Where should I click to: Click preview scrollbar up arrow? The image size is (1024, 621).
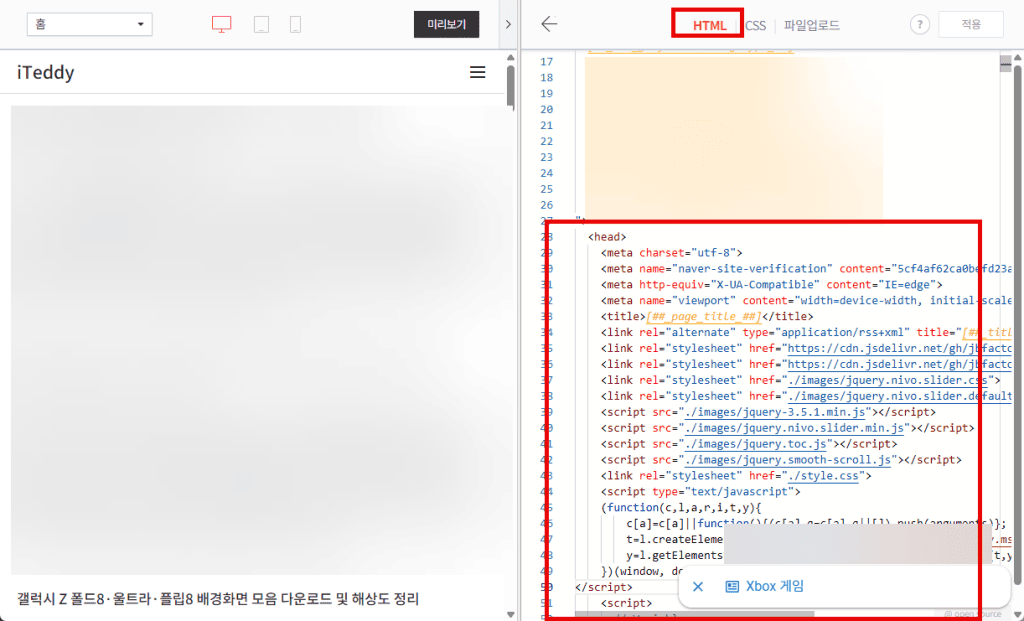(511, 58)
